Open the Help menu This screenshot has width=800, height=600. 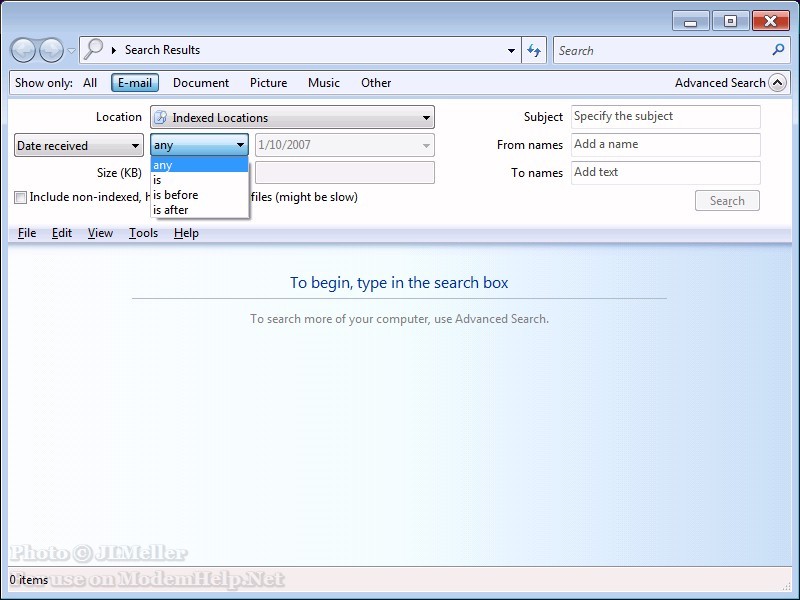186,233
